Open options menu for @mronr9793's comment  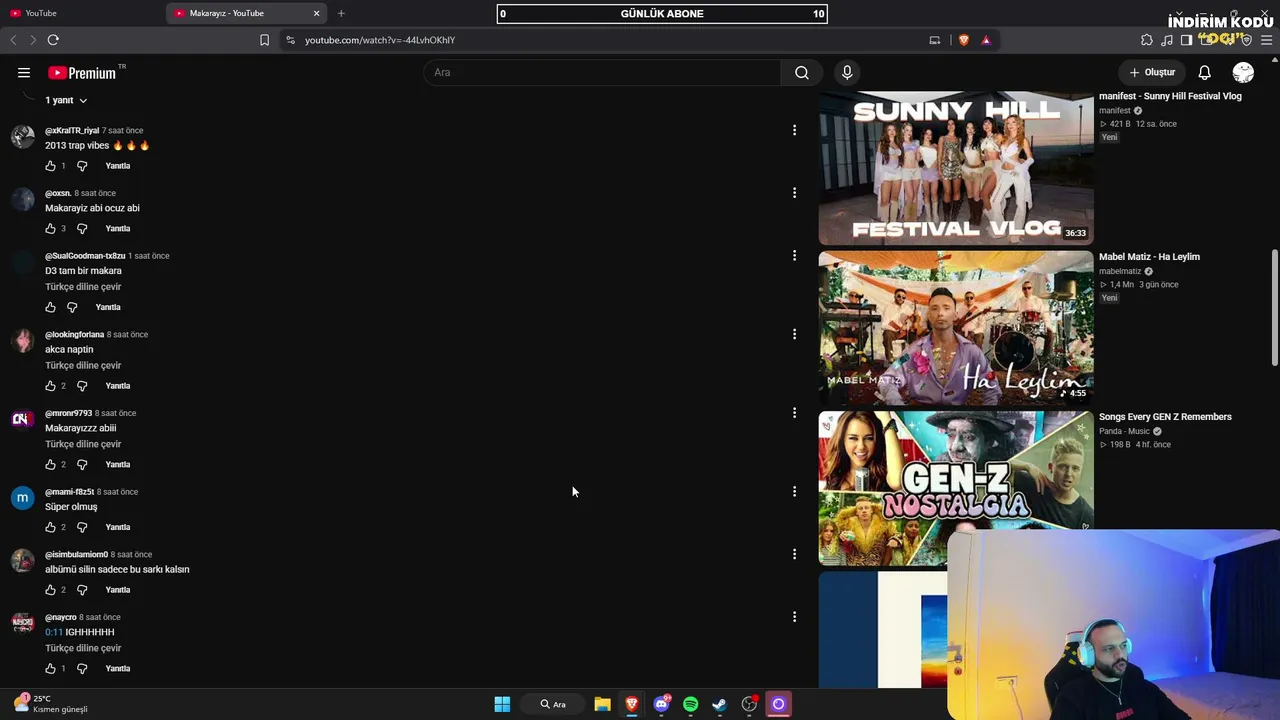coord(794,413)
